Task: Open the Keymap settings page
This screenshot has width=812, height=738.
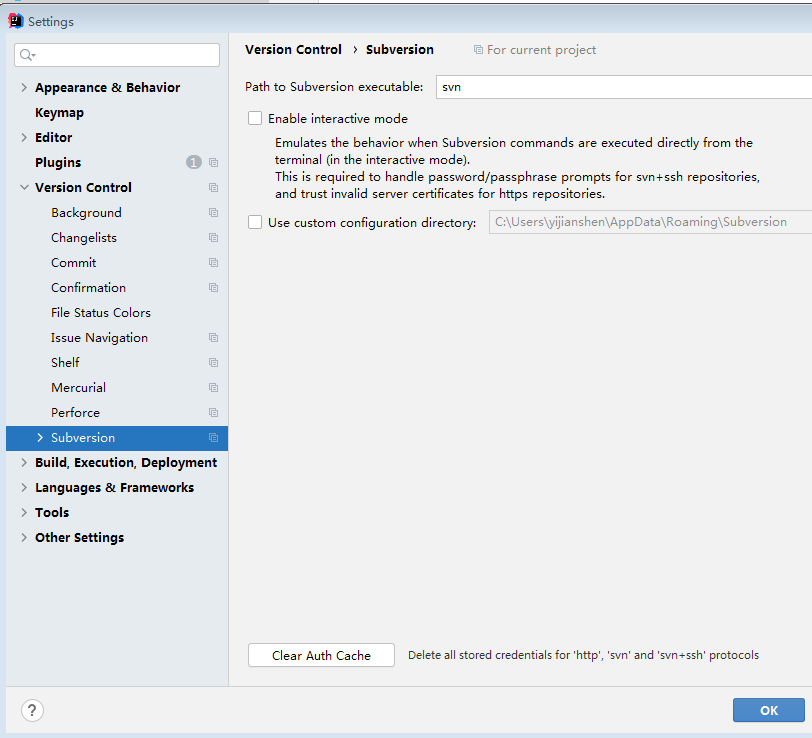Action: point(59,113)
